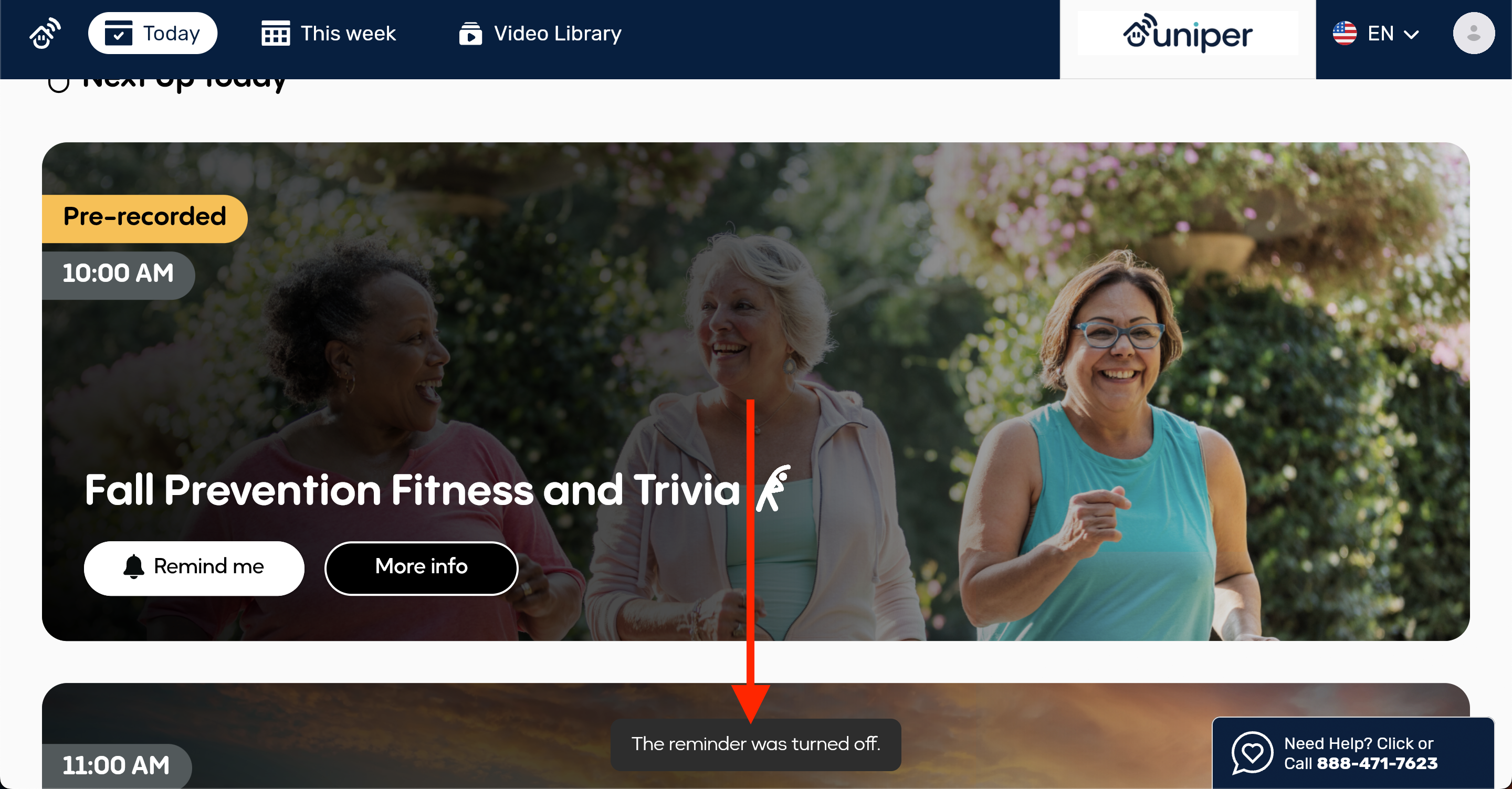
Task: Click the bell icon on Remind me
Action: [x=134, y=567]
